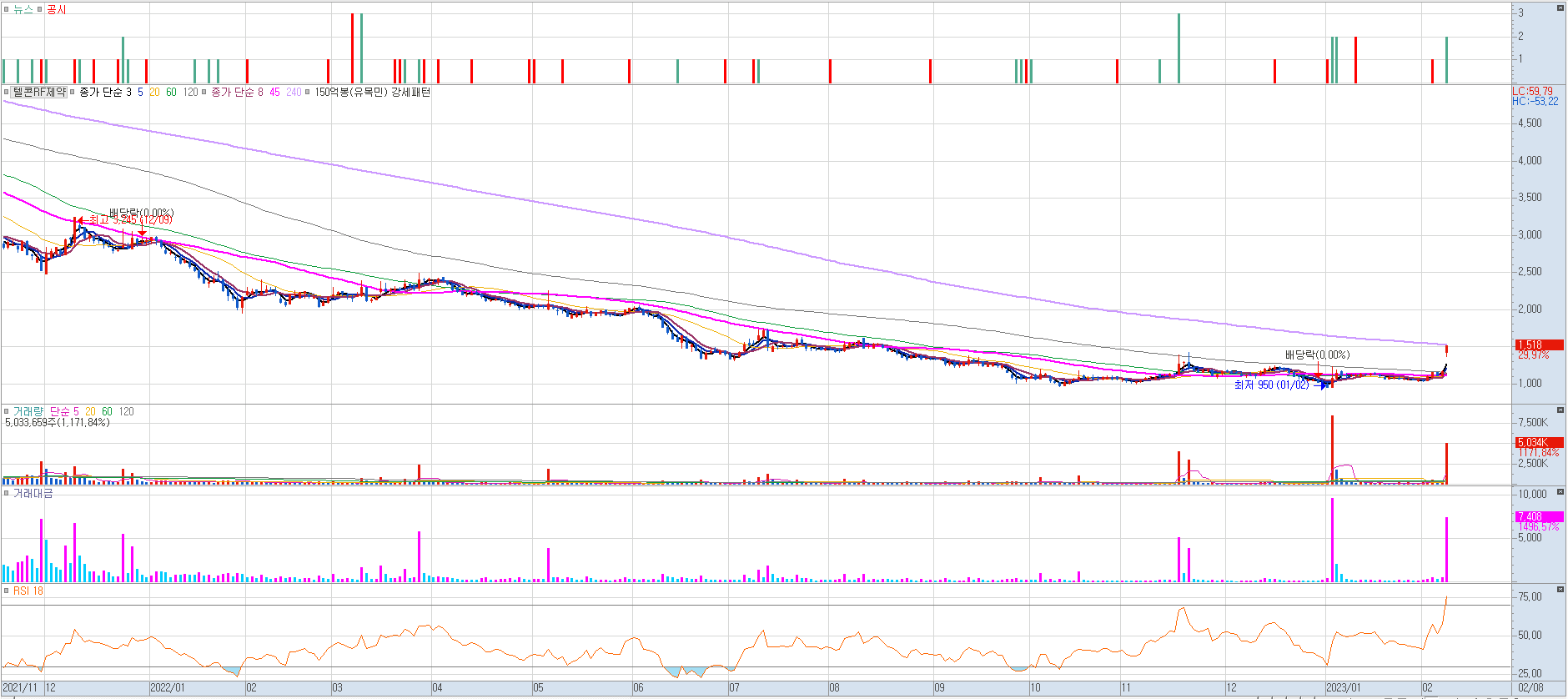Click the 29.97% change label

pos(1533,355)
